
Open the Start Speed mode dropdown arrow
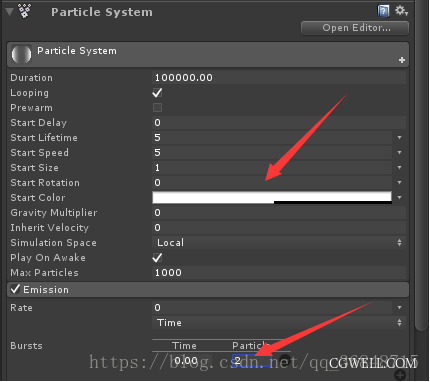click(x=399, y=153)
